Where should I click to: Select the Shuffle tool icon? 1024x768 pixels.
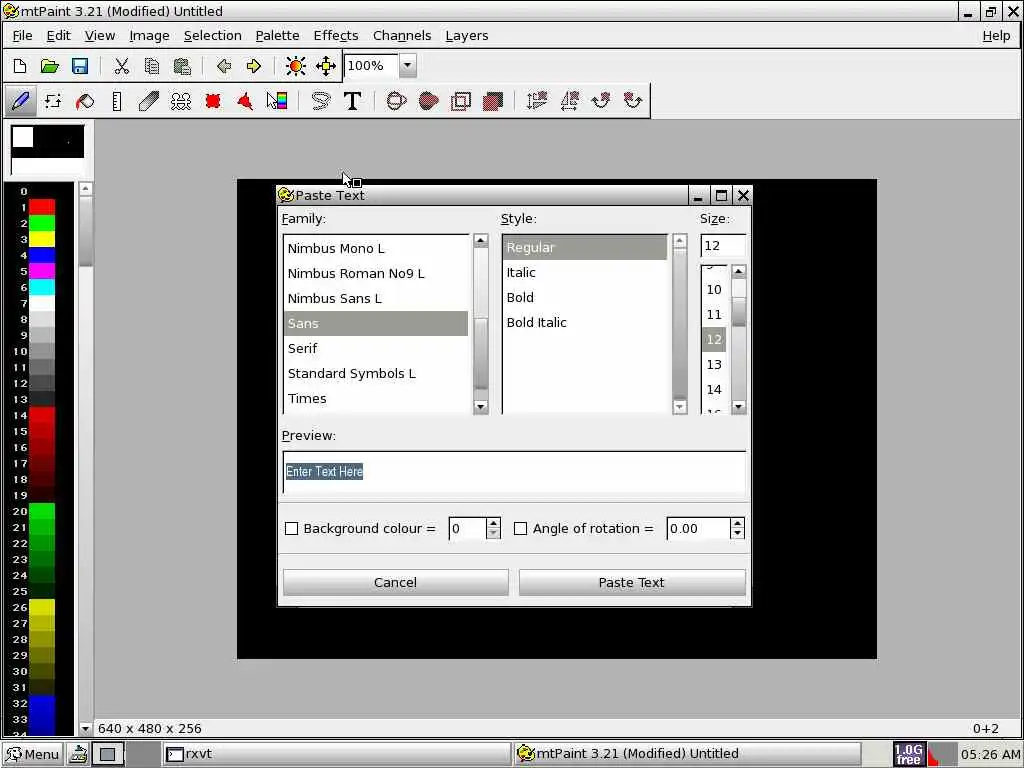coord(52,101)
